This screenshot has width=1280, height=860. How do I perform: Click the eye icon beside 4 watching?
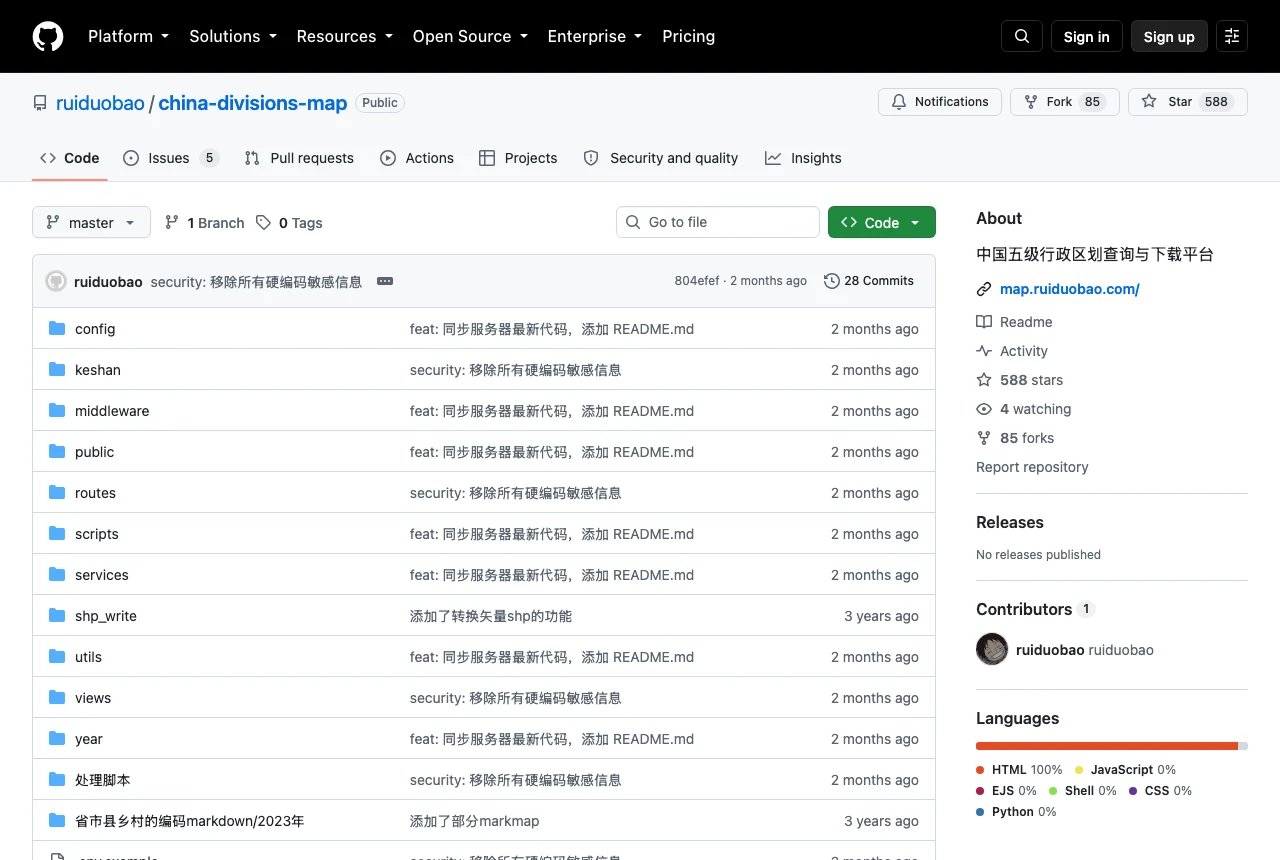(x=984, y=409)
